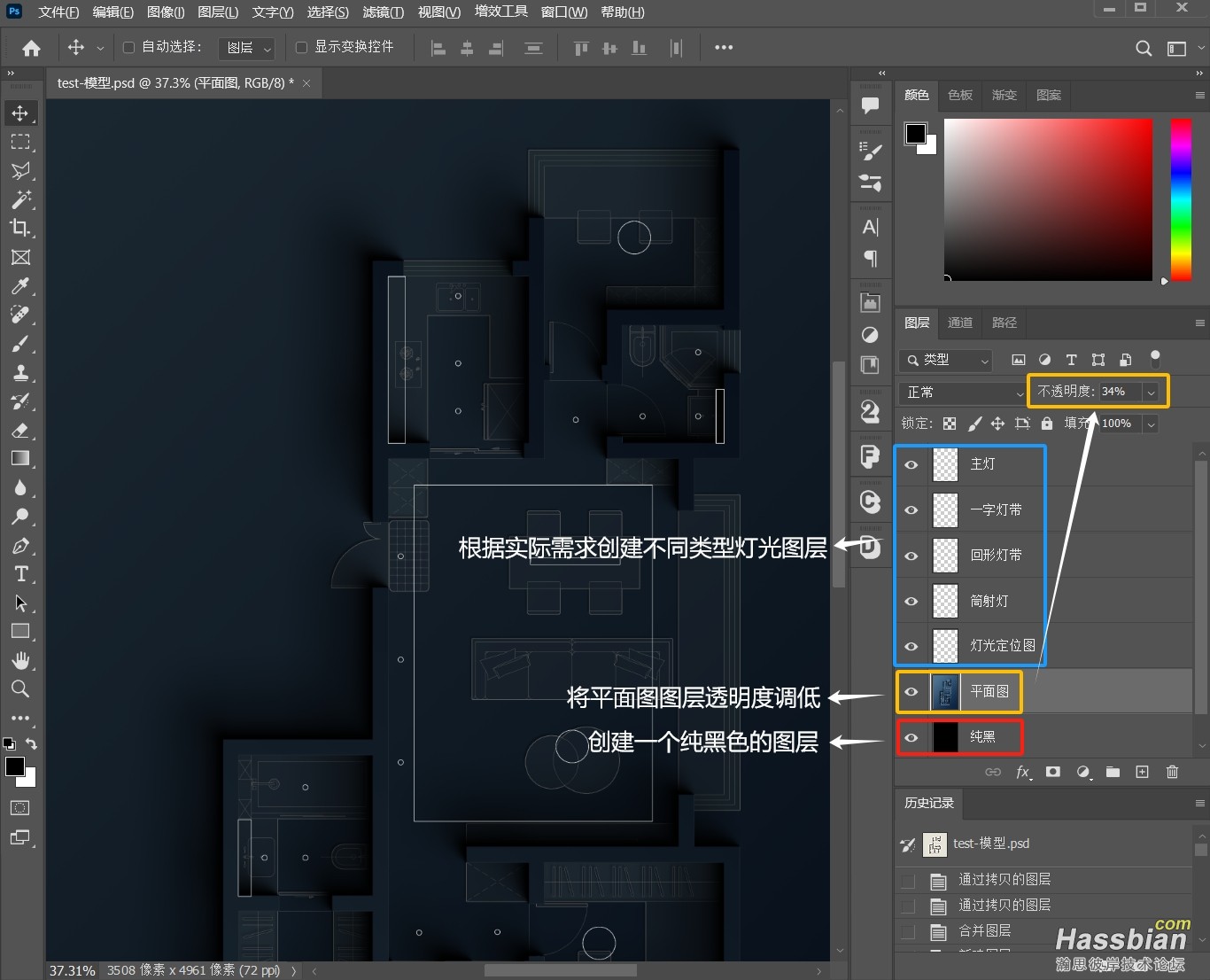Screen dimensions: 1210x980
Task: Switch to the 色板 tab
Action: (x=960, y=95)
